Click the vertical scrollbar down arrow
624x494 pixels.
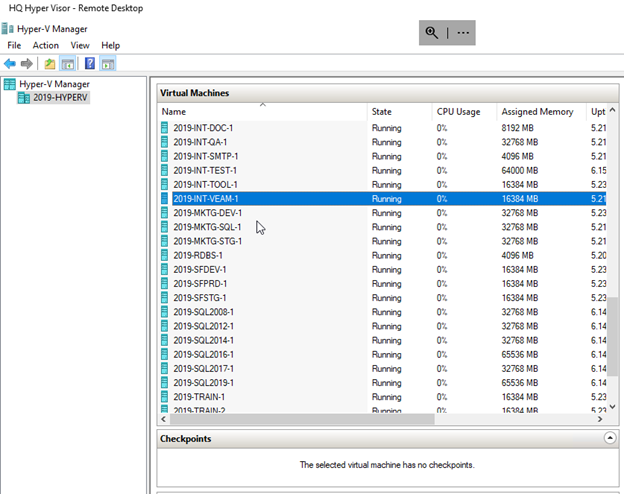click(612, 406)
